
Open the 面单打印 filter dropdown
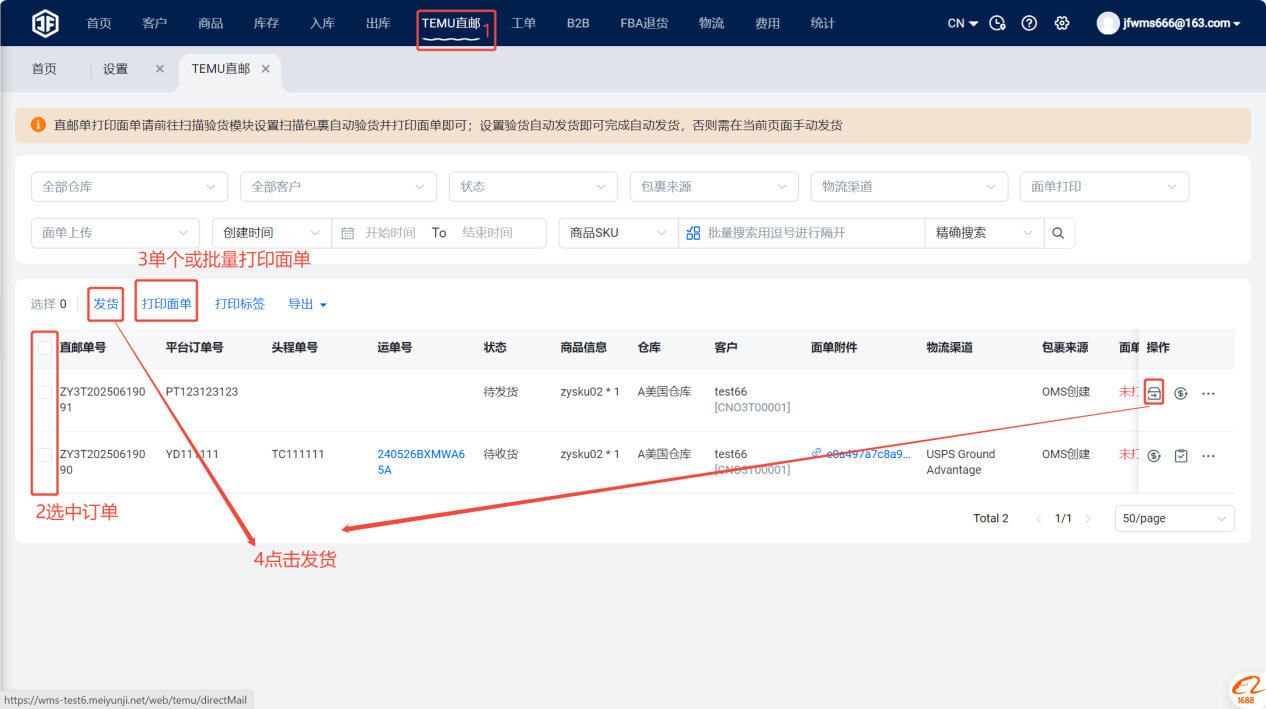click(1104, 187)
